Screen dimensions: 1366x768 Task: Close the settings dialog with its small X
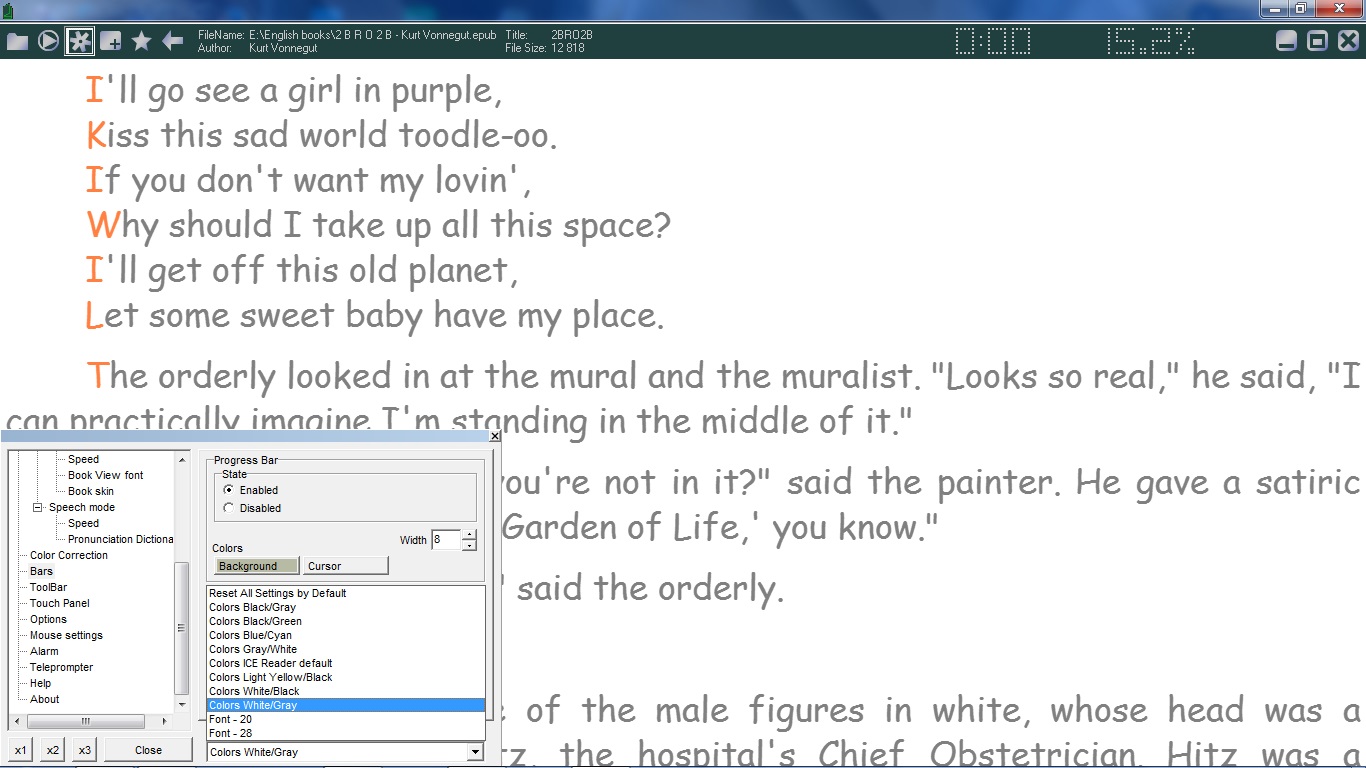tap(494, 436)
